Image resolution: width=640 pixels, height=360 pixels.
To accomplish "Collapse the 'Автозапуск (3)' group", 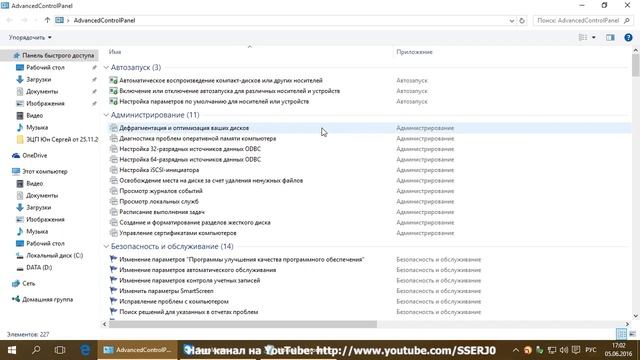I will click(x=106, y=67).
